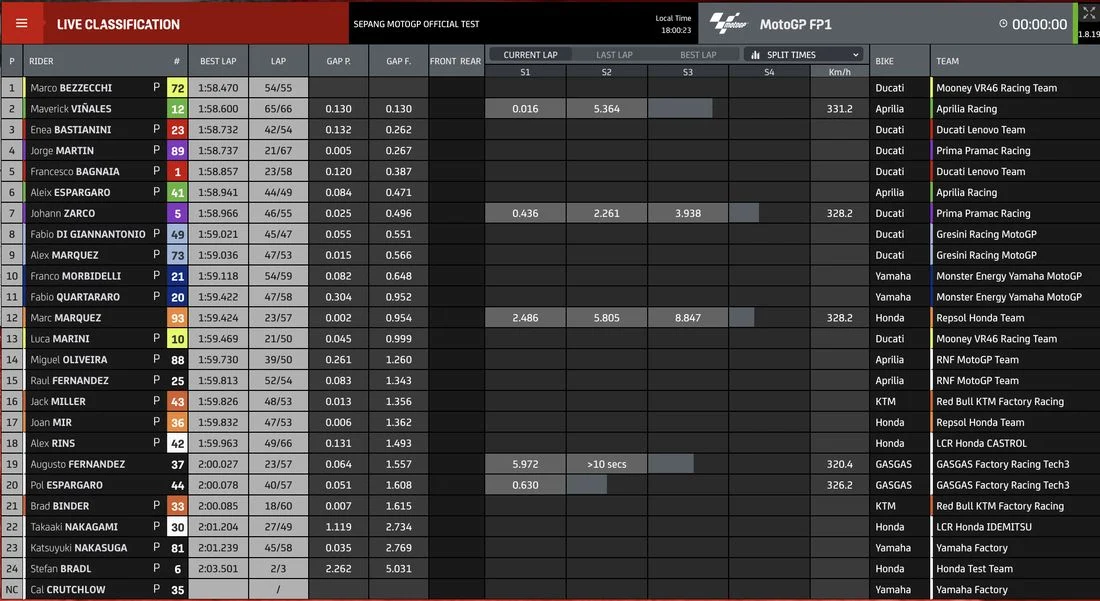
Task: Click the local time 18:00:23
Action: pyautogui.click(x=676, y=30)
